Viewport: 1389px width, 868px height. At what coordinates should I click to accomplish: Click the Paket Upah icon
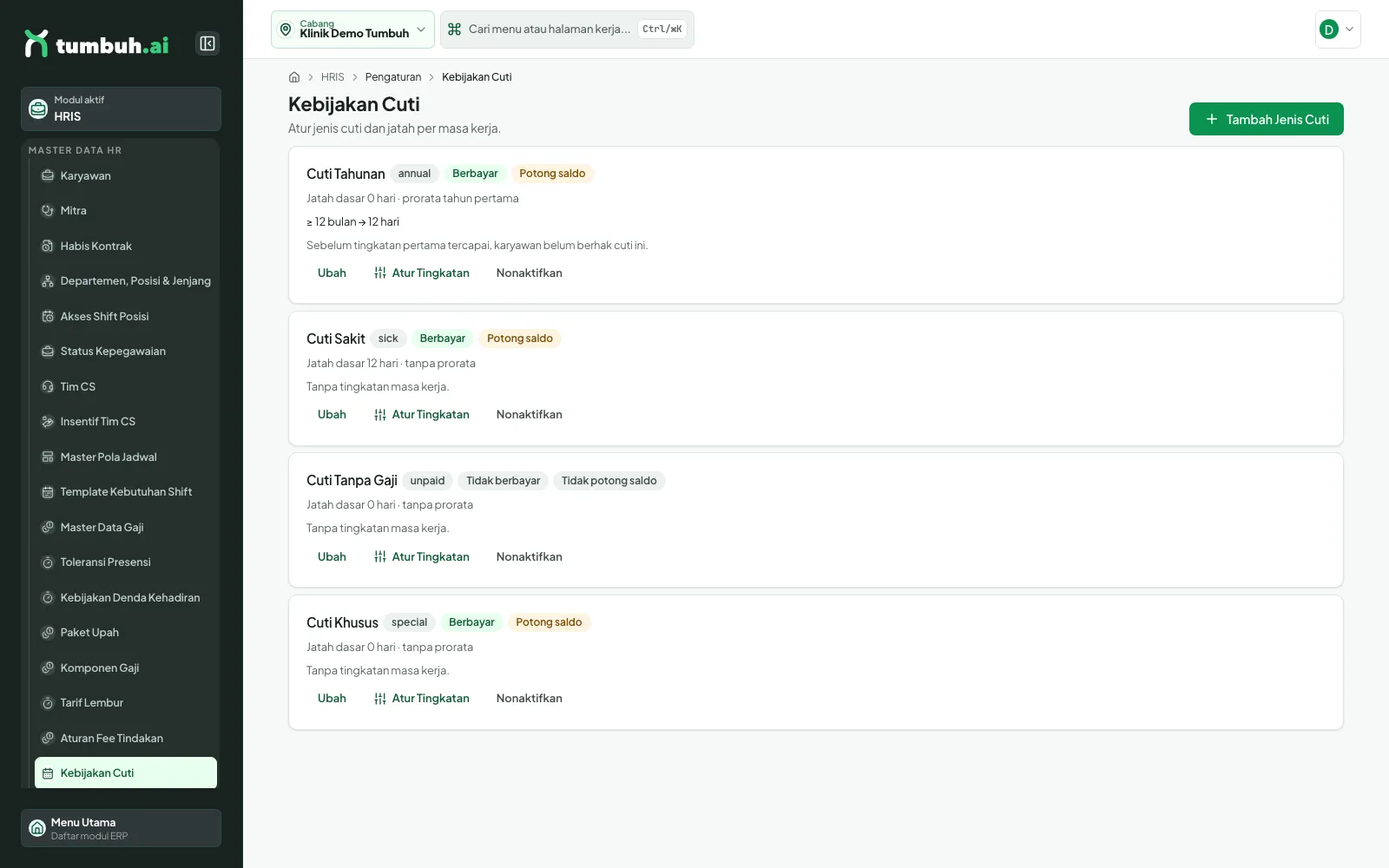[x=48, y=633]
